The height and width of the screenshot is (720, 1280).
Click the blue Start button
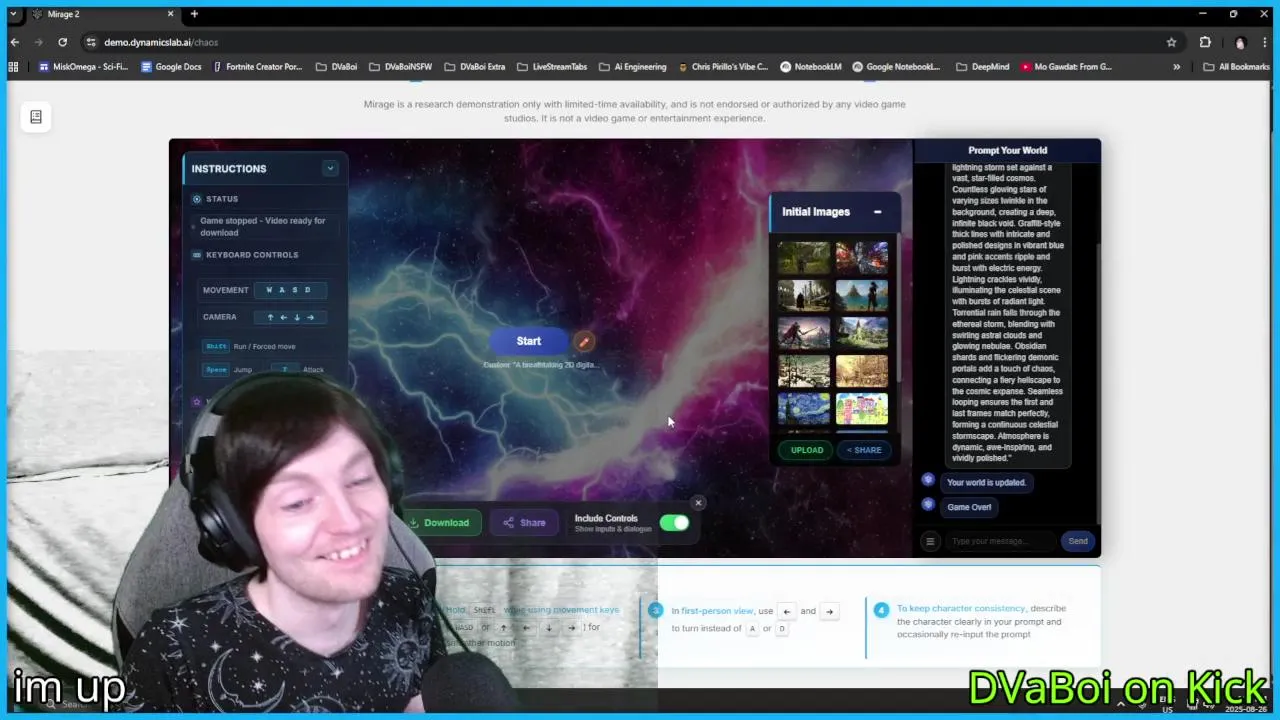529,341
